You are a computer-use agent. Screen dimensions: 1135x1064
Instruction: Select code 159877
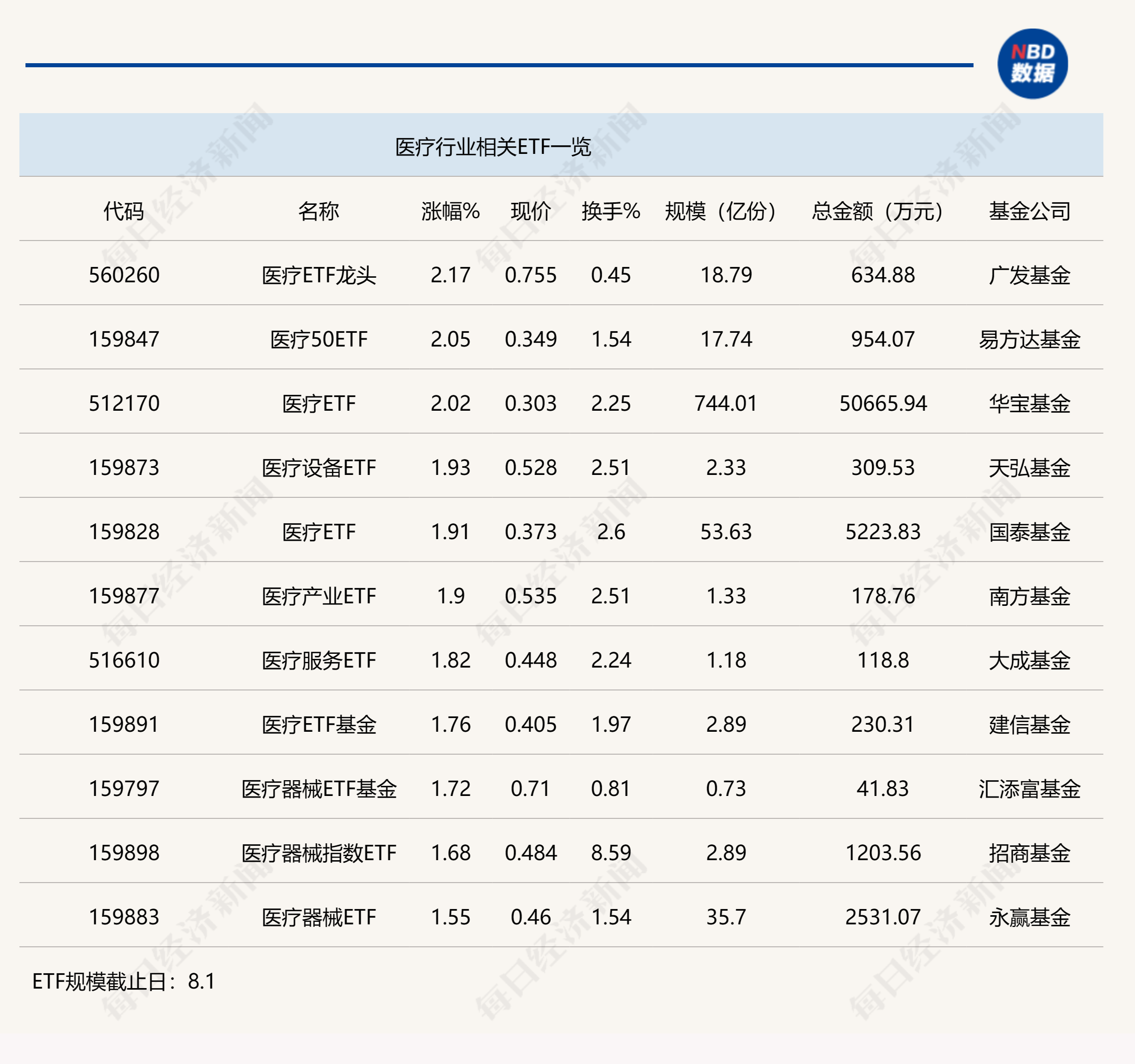[x=124, y=596]
